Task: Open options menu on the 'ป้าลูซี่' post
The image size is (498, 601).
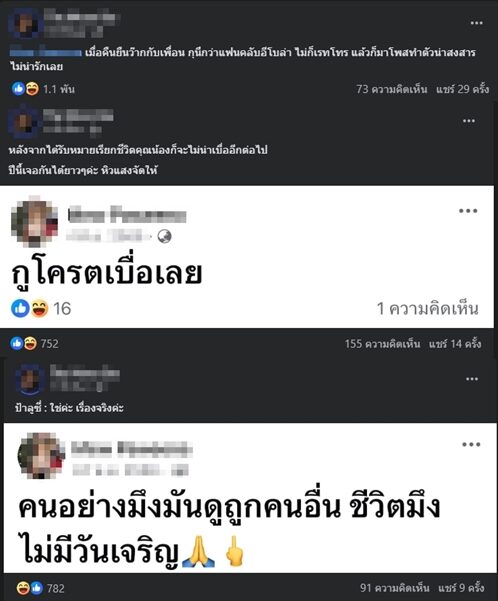Action: [x=472, y=379]
